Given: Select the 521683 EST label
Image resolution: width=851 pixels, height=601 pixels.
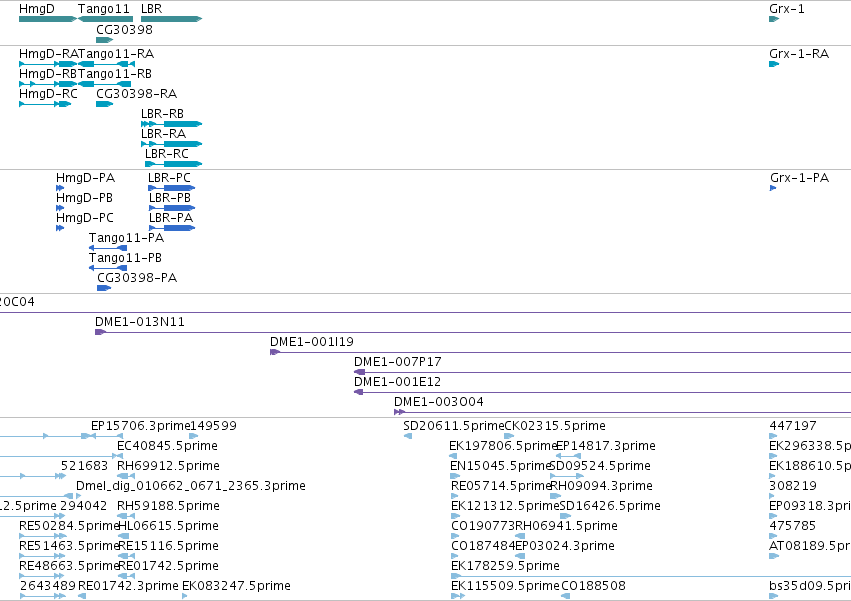Looking at the screenshot, I should (84, 466).
